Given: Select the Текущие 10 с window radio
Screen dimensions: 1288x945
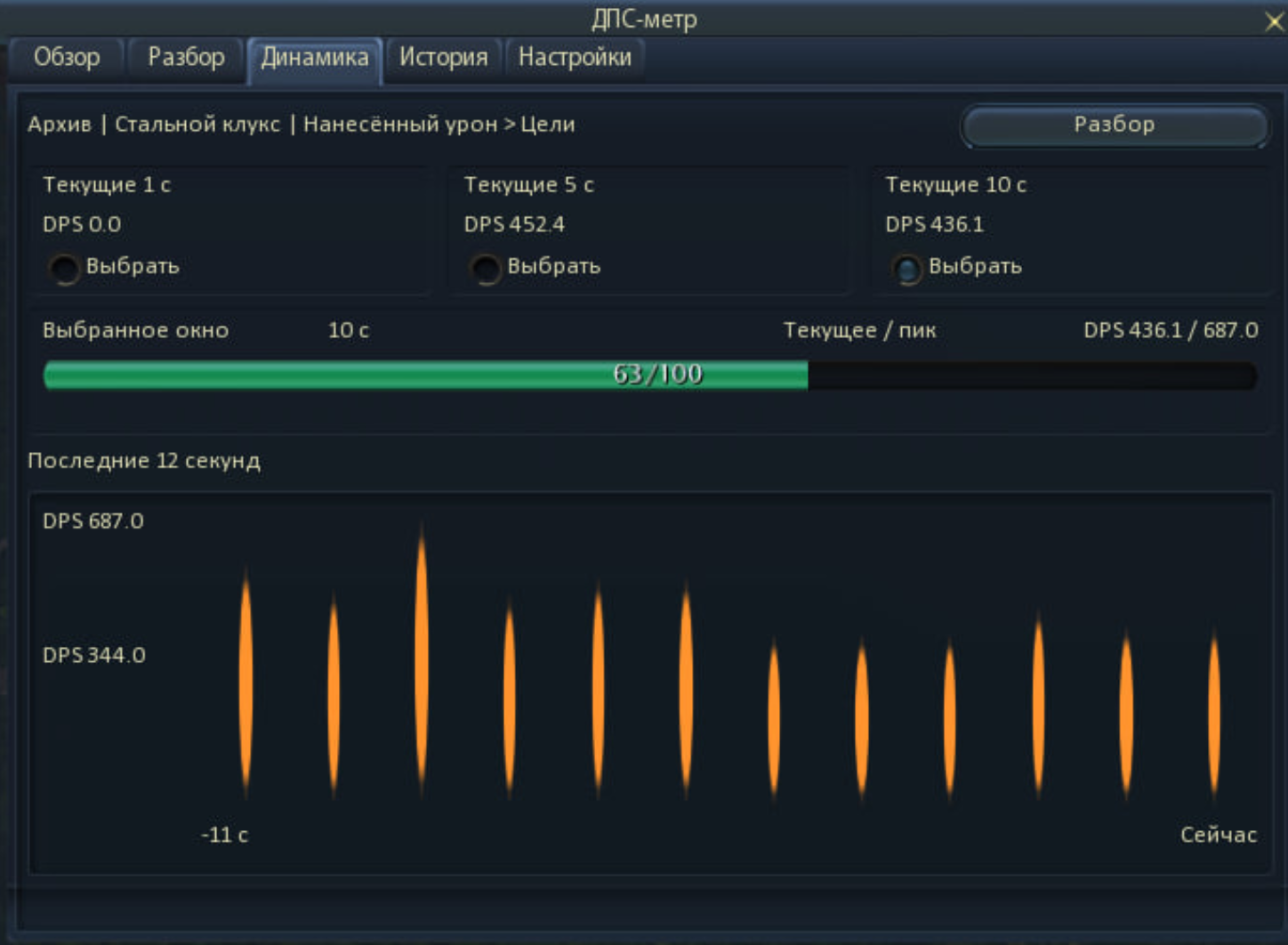Looking at the screenshot, I should pyautogui.click(x=906, y=268).
